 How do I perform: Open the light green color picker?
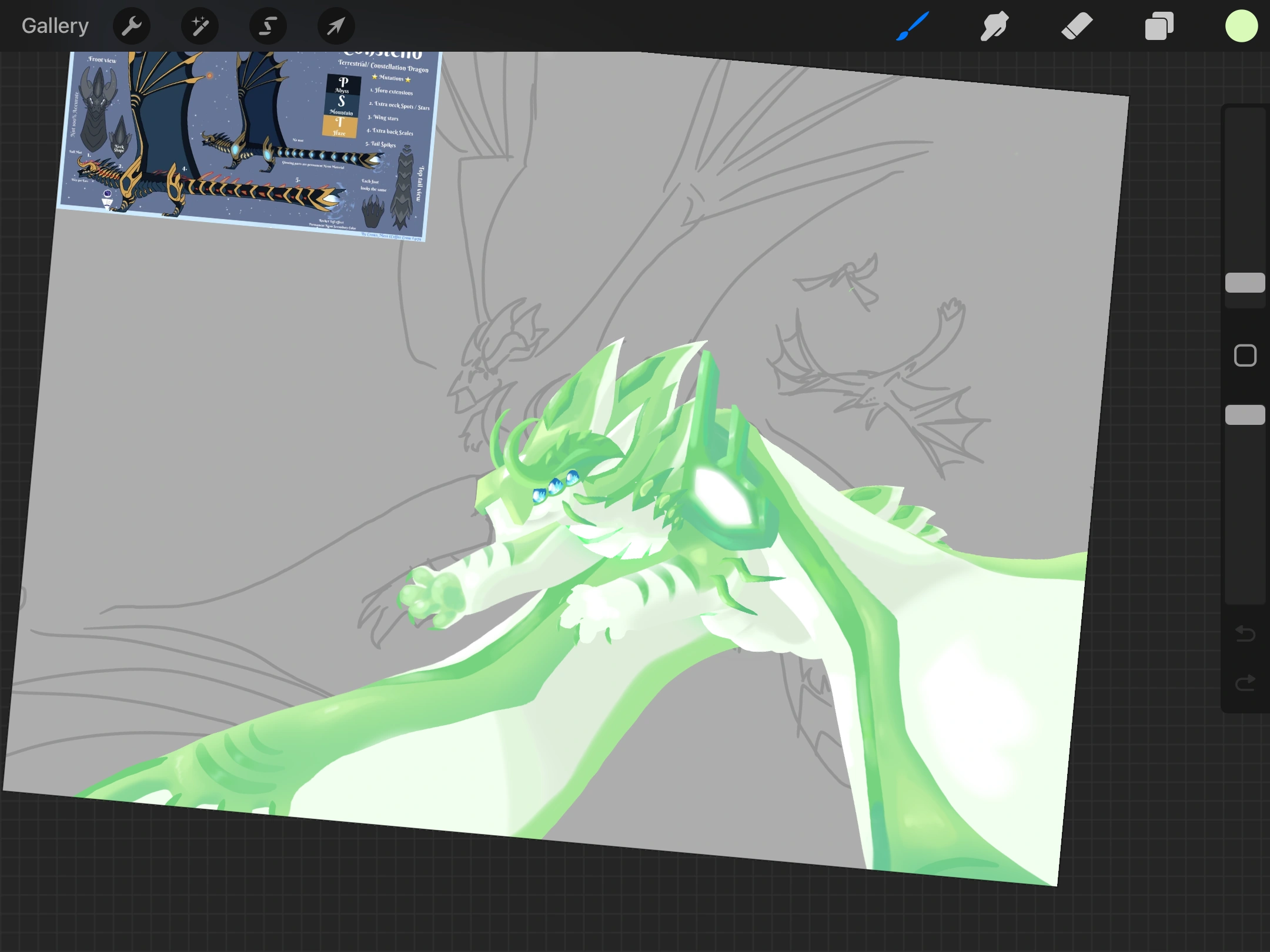coord(1241,26)
